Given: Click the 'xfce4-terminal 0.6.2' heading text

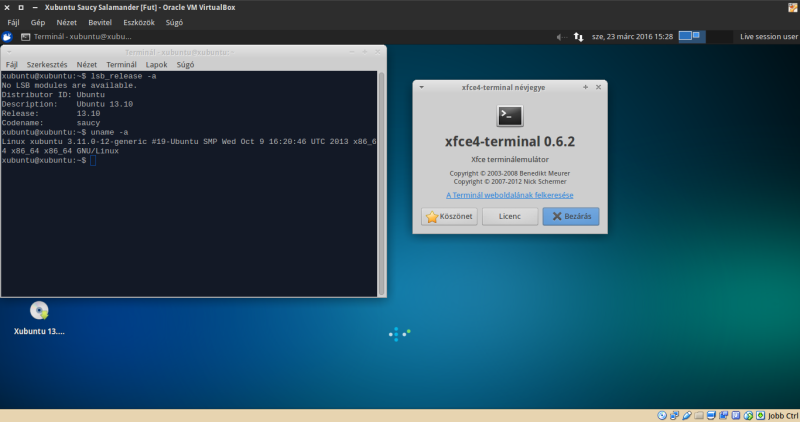Looking at the screenshot, I should click(x=510, y=141).
